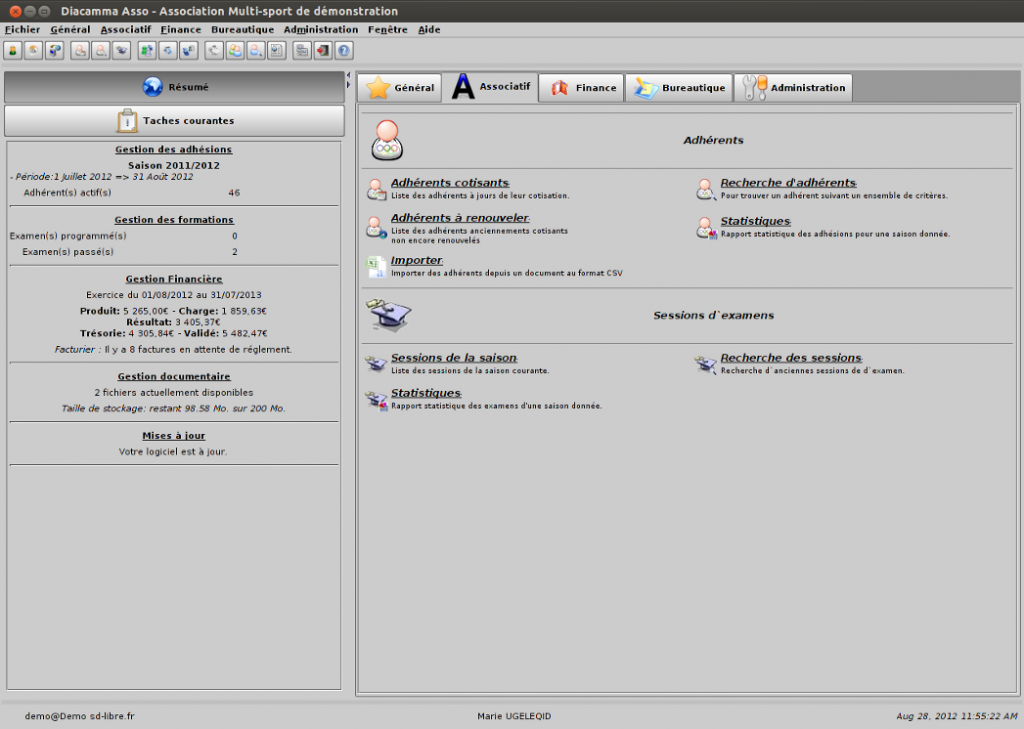Switch to the Général tab with star
The width and height of the screenshot is (1024, 729).
pos(400,88)
